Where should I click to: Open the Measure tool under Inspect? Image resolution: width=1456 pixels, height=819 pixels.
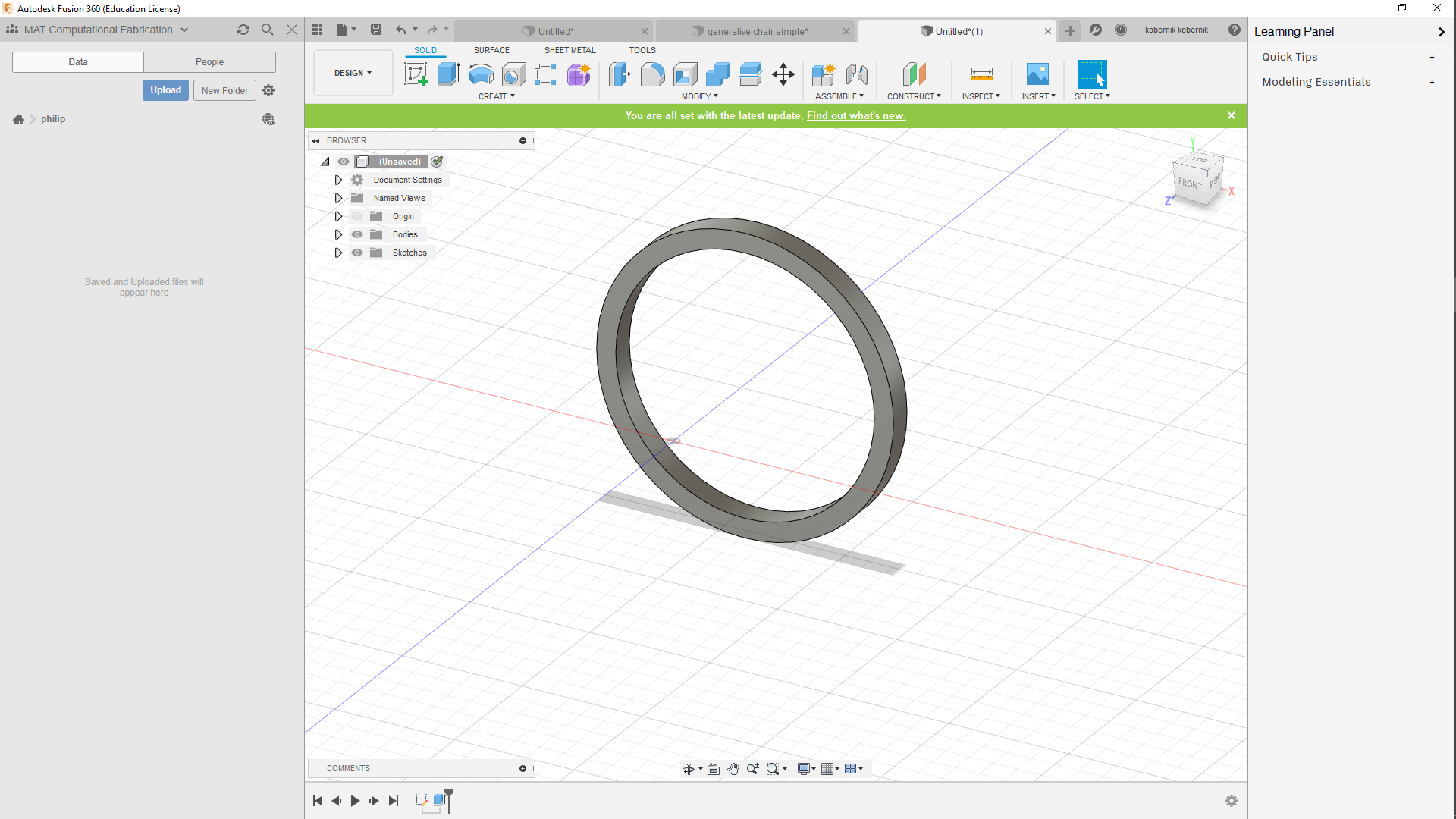(981, 74)
